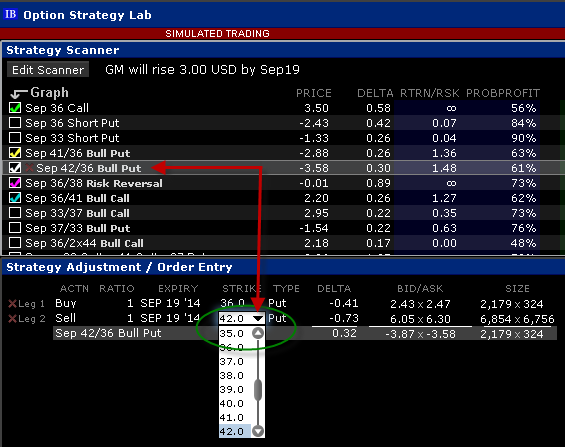Open the Leg 2 strike dropdown arrow

tap(258, 318)
